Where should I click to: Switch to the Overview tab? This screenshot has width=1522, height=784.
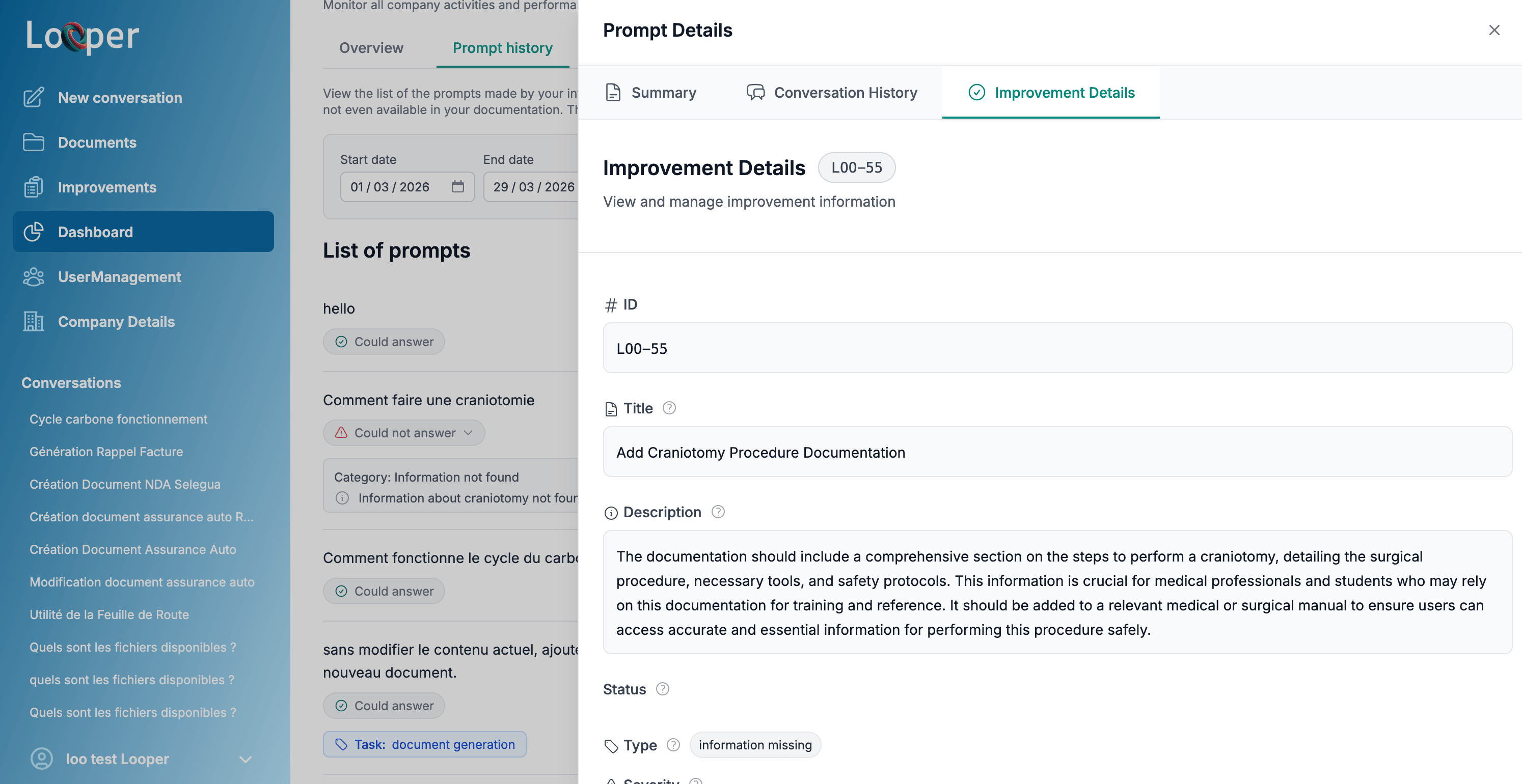coord(371,48)
